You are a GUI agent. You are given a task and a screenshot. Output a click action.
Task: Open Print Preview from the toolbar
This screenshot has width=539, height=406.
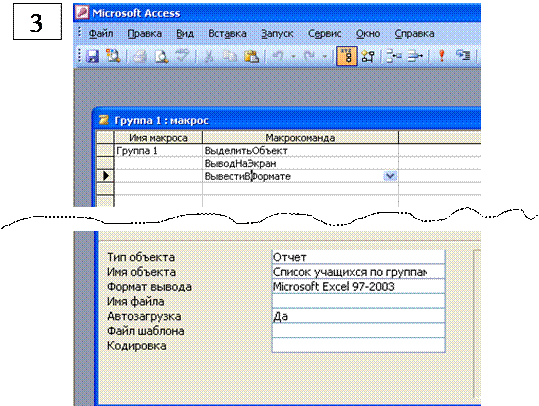[161, 56]
